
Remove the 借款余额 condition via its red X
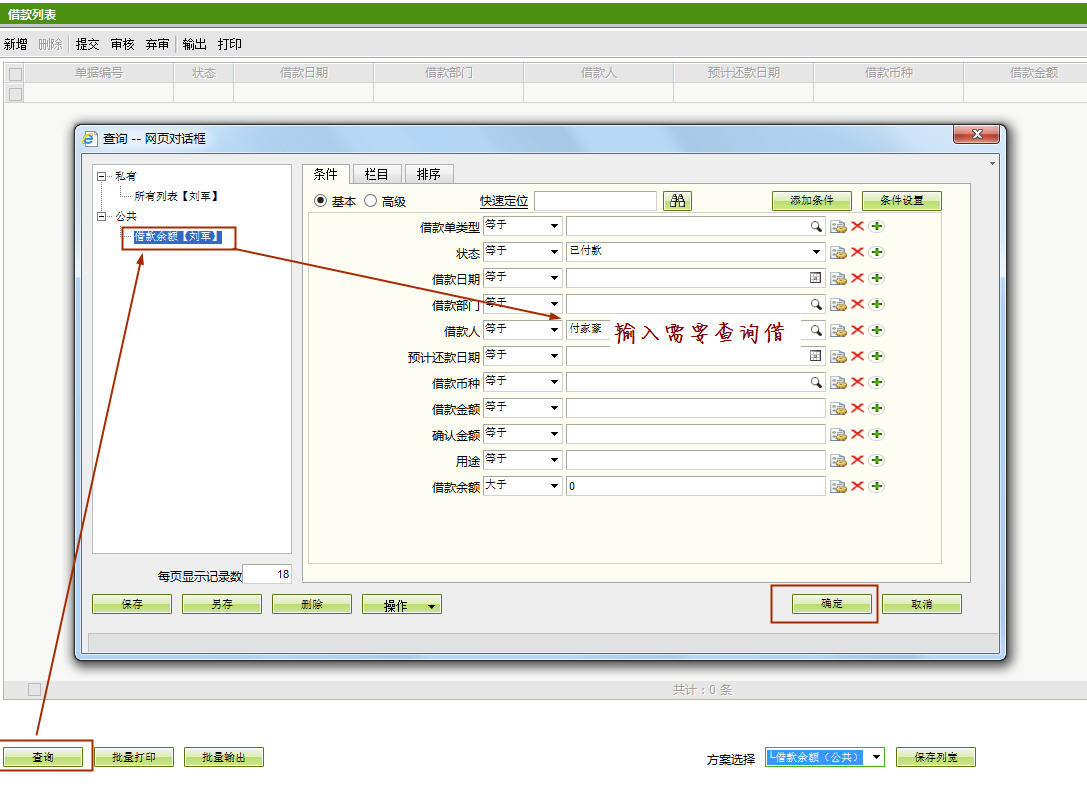point(857,486)
